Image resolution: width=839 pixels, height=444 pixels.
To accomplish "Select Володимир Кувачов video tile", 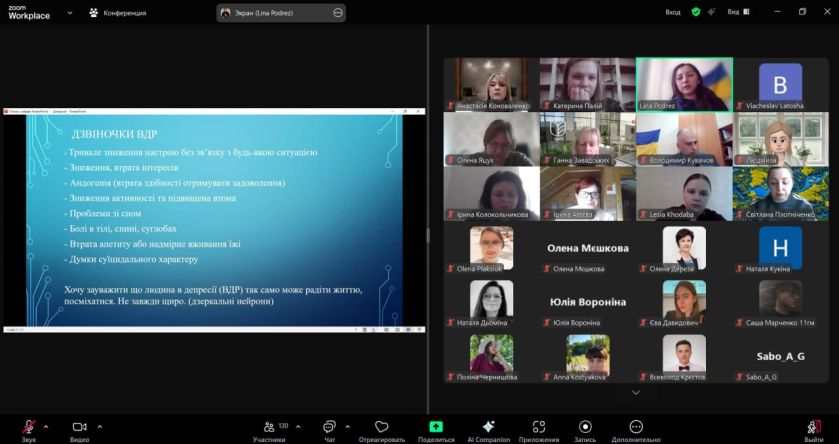I will pos(684,139).
